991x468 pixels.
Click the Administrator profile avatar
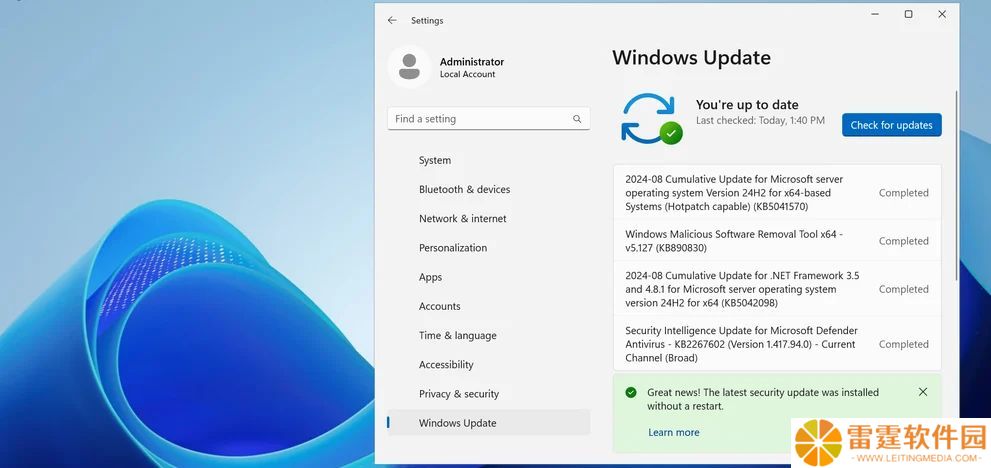click(410, 67)
